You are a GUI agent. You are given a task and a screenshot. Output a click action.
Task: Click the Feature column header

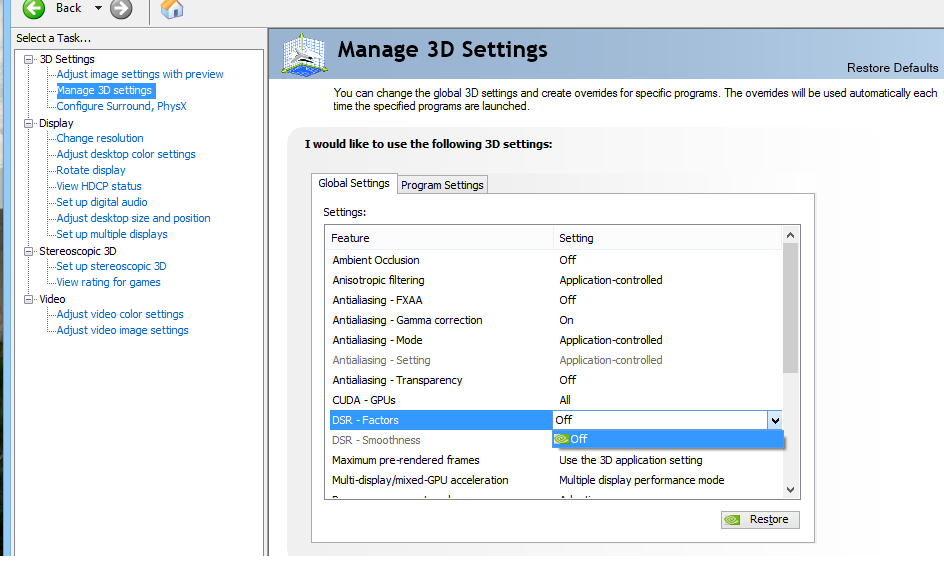[439, 238]
